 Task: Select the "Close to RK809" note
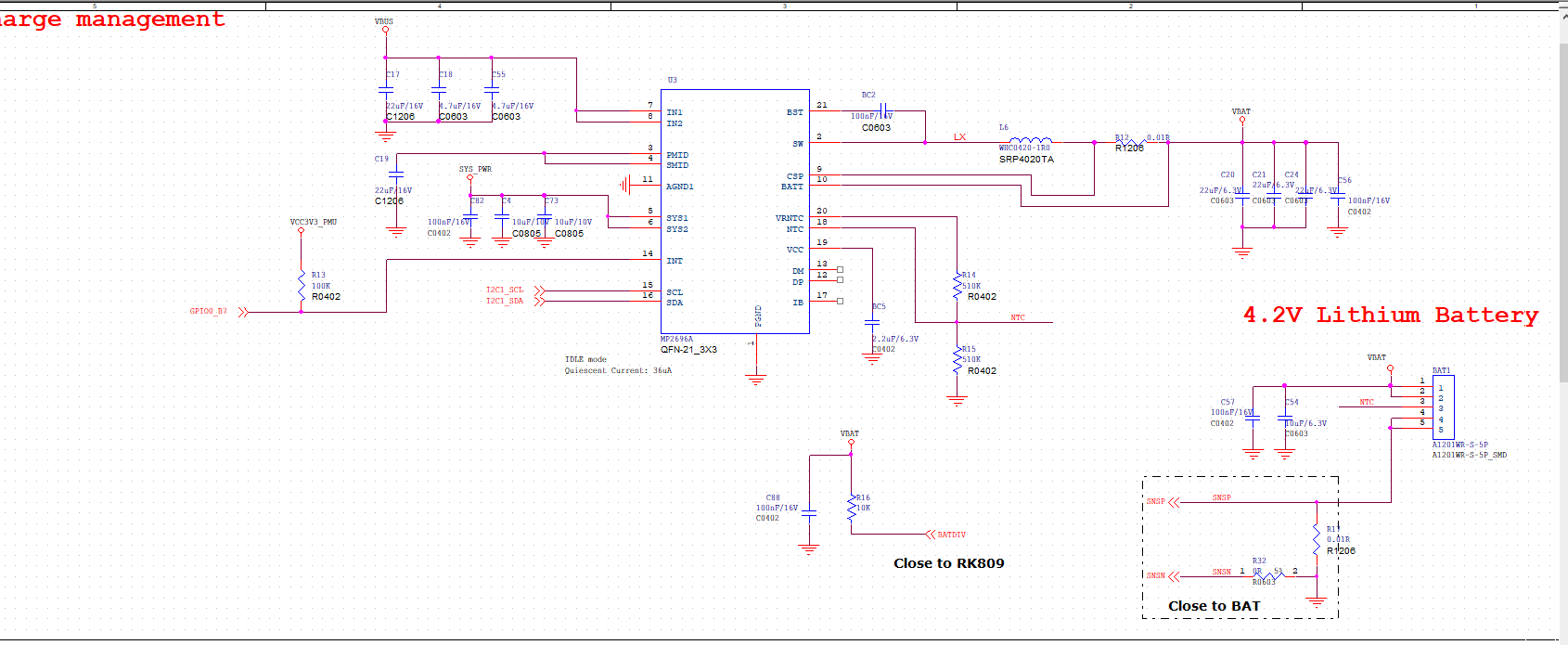tap(948, 563)
